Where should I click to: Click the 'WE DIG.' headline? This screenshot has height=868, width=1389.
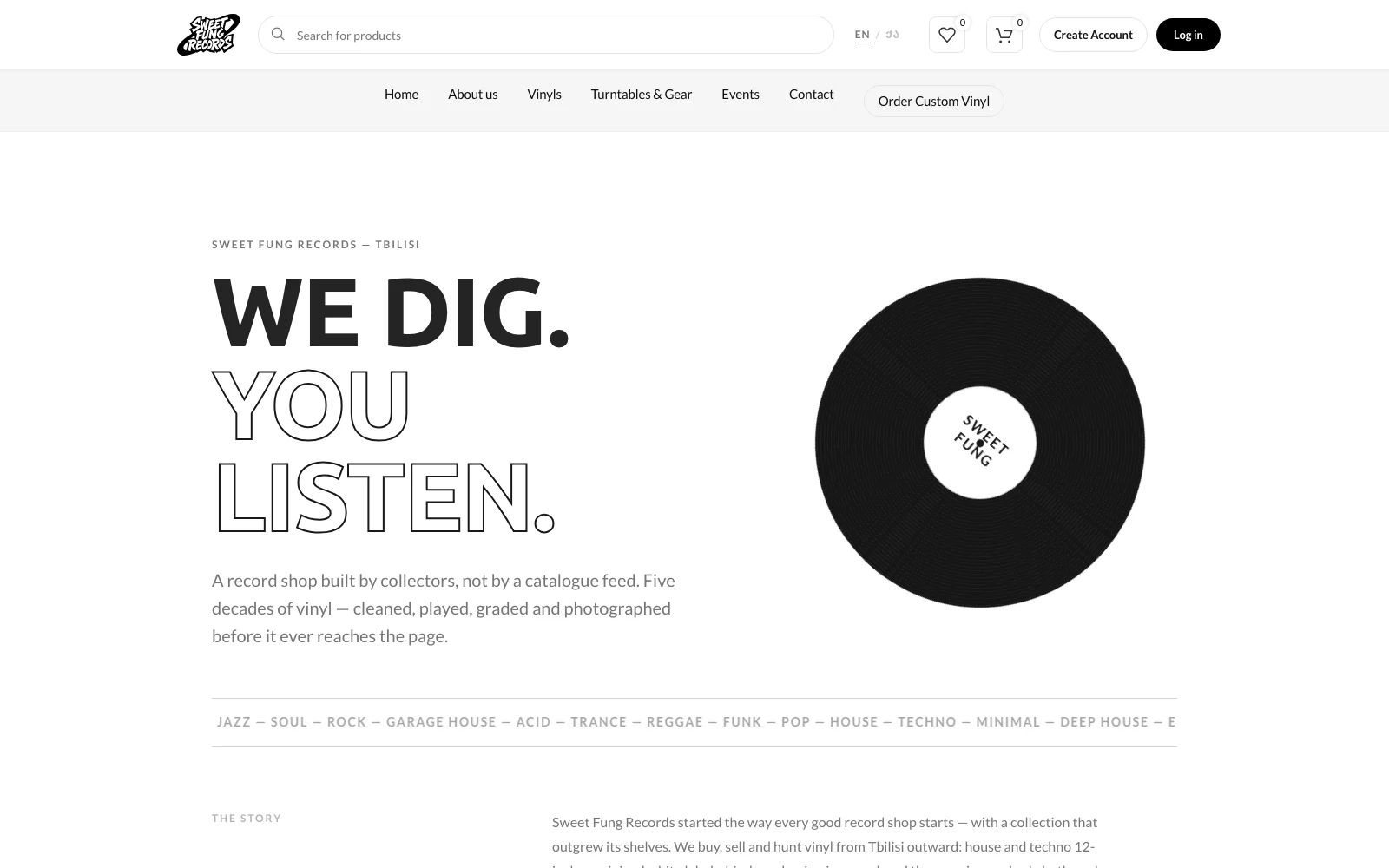(x=391, y=312)
